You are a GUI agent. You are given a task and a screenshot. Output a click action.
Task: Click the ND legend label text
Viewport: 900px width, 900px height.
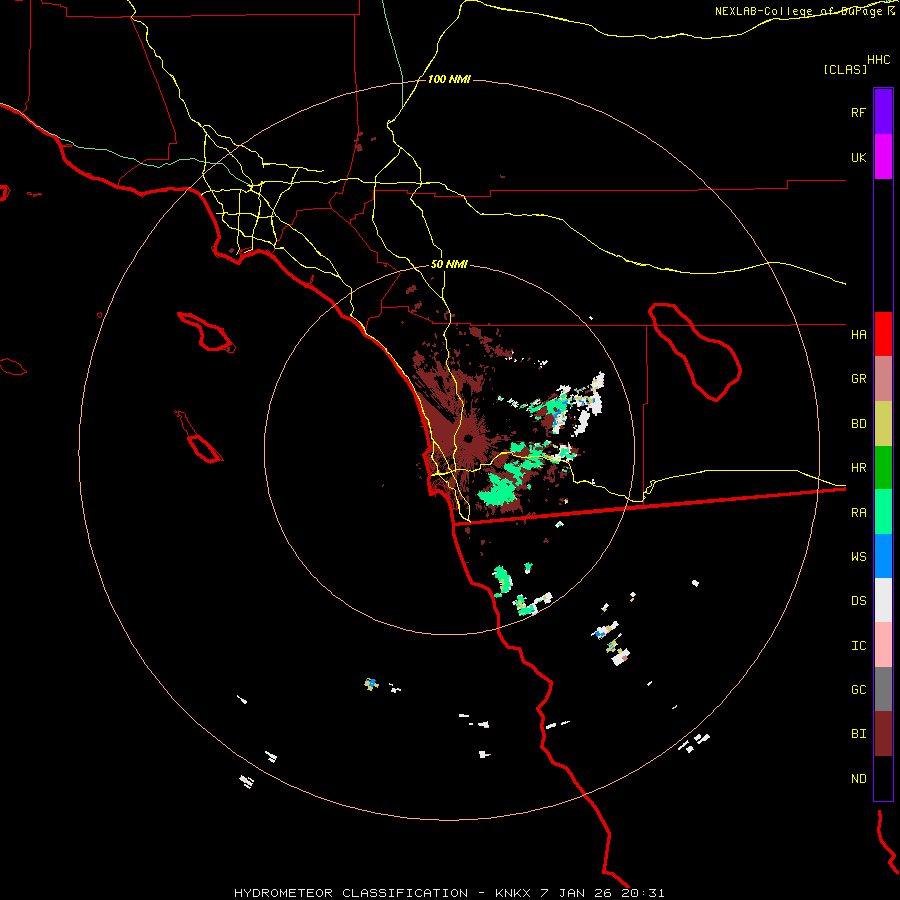point(858,779)
